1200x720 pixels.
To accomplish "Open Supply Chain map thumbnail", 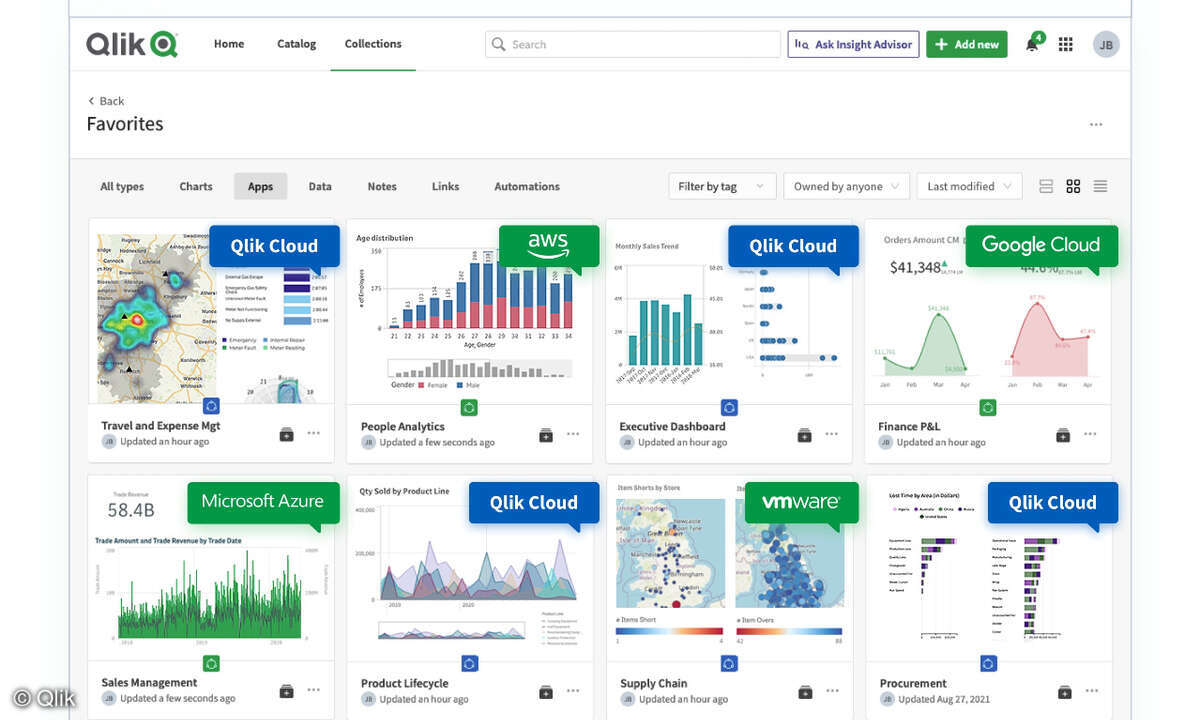I will 729,568.
